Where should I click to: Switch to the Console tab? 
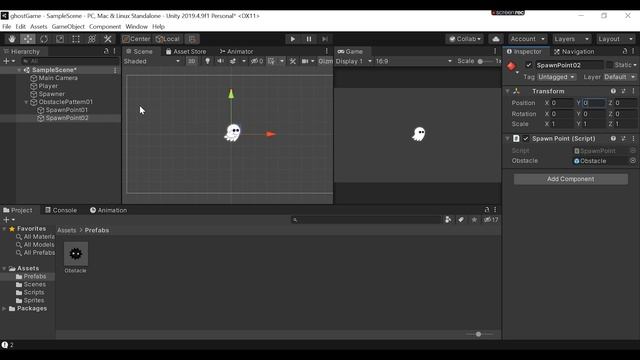point(61,210)
